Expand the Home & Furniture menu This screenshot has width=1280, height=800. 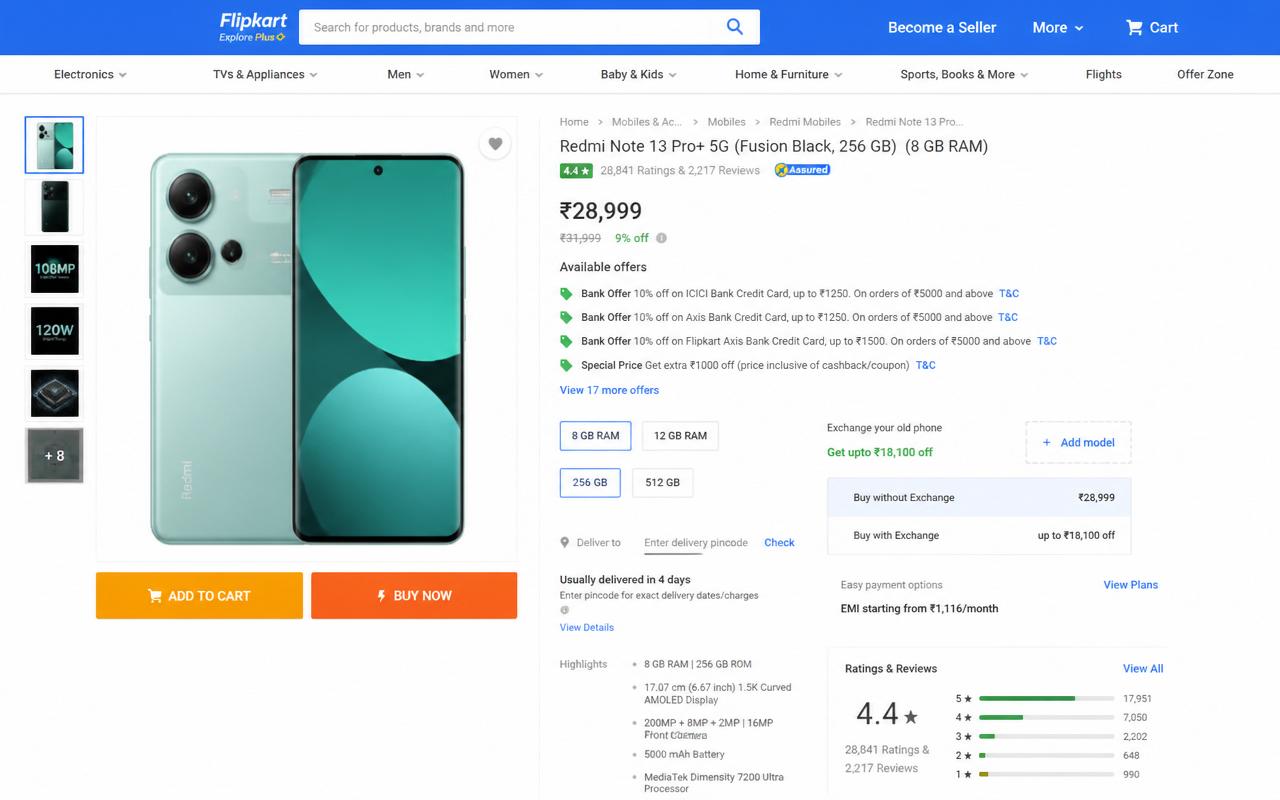click(x=789, y=74)
